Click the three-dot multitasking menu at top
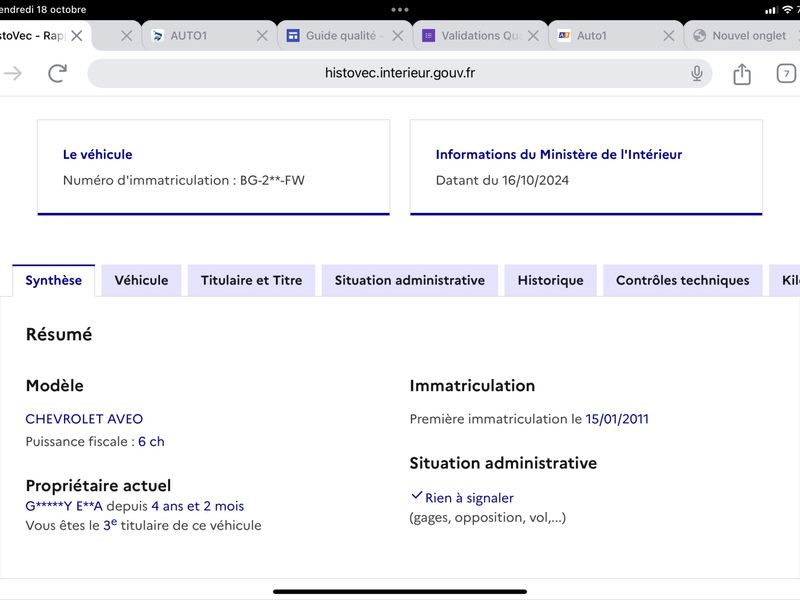The image size is (800, 600). pos(399,10)
